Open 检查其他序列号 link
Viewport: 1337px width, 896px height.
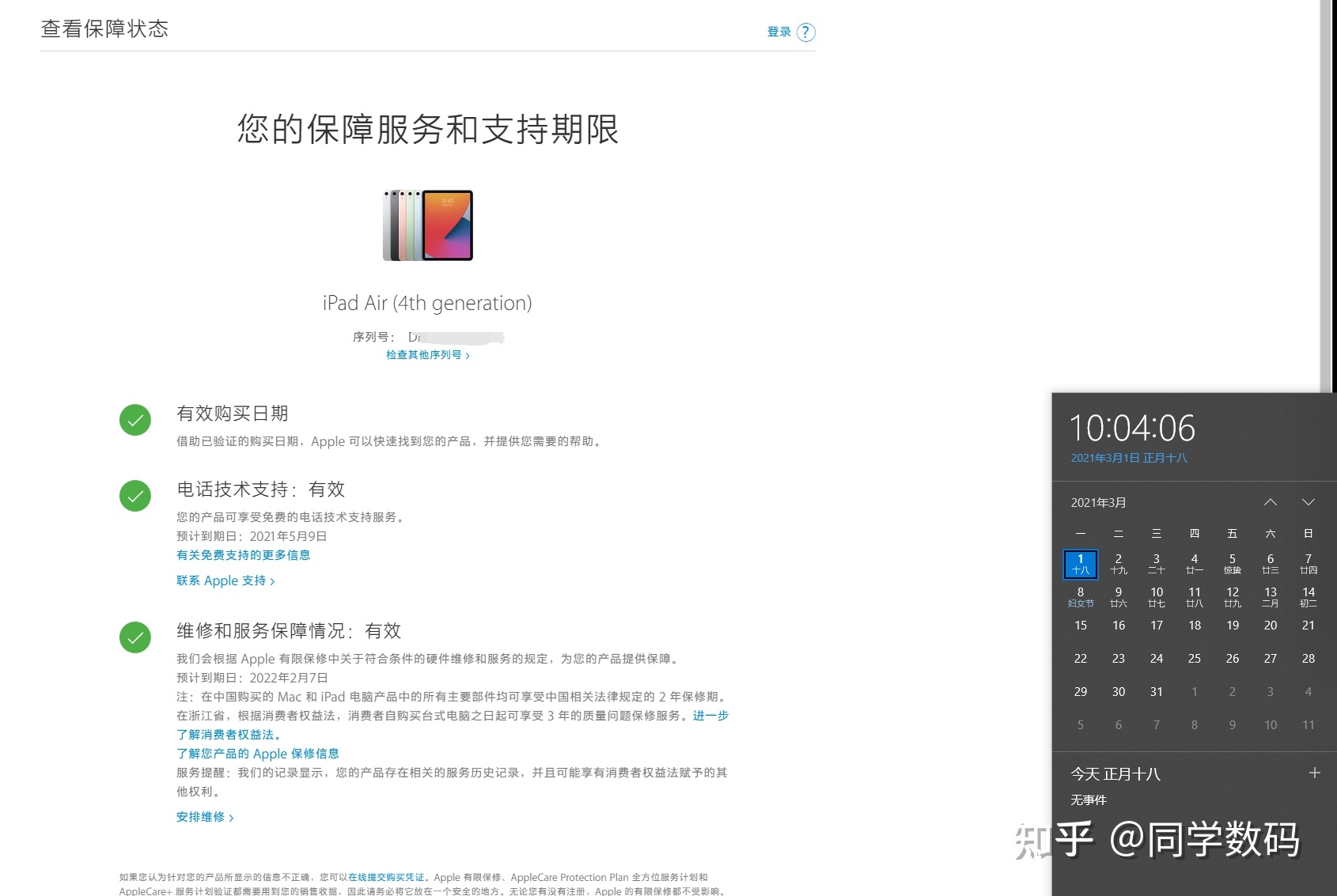[428, 355]
